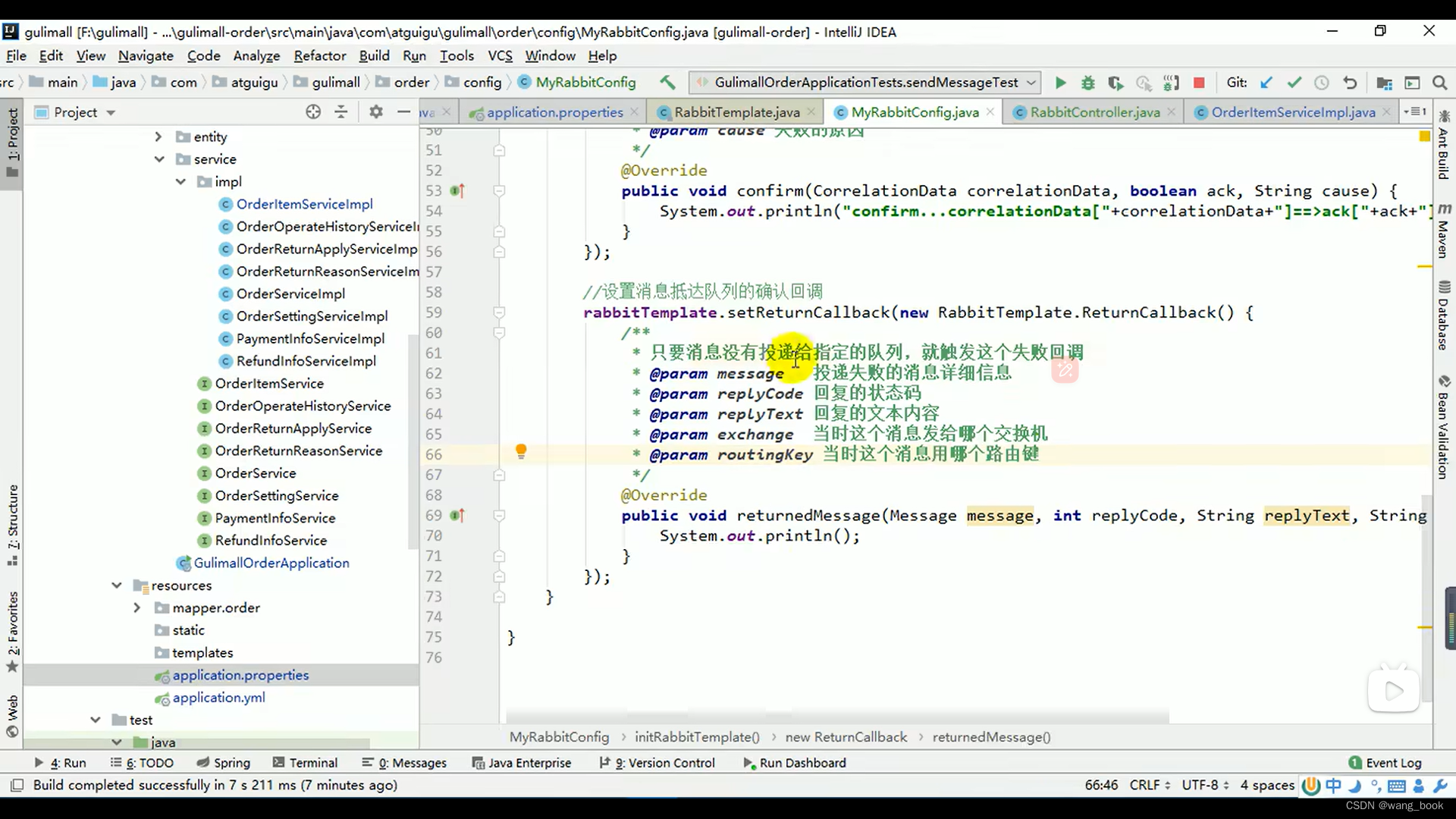
Task: Click on application.properties file
Action: [x=240, y=674]
